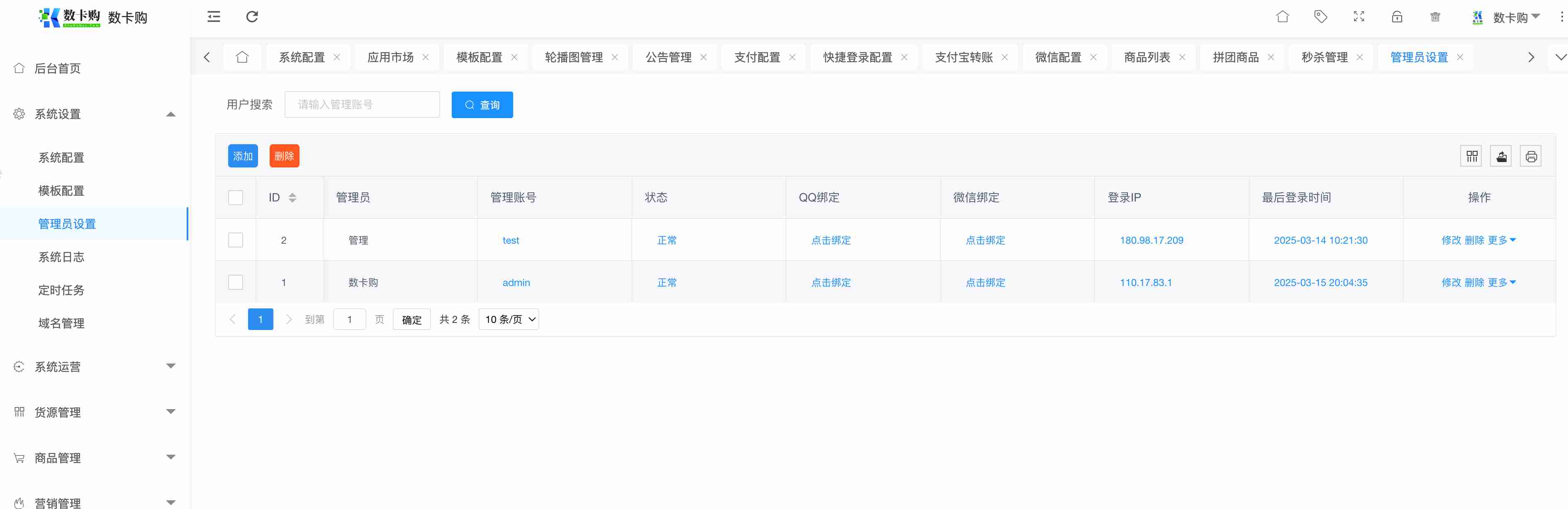Open 系统日志 in the sidebar
The width and height of the screenshot is (1568, 509).
pos(61,257)
